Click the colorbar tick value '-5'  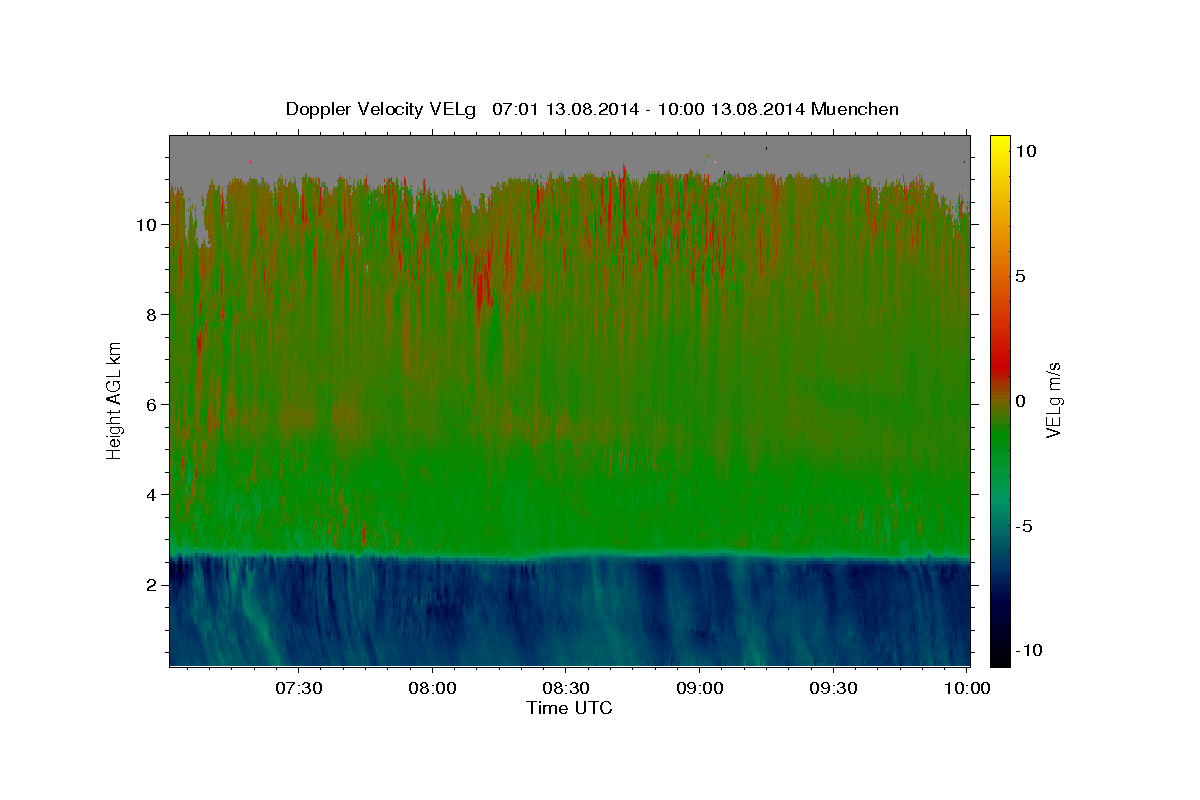click(x=1023, y=526)
